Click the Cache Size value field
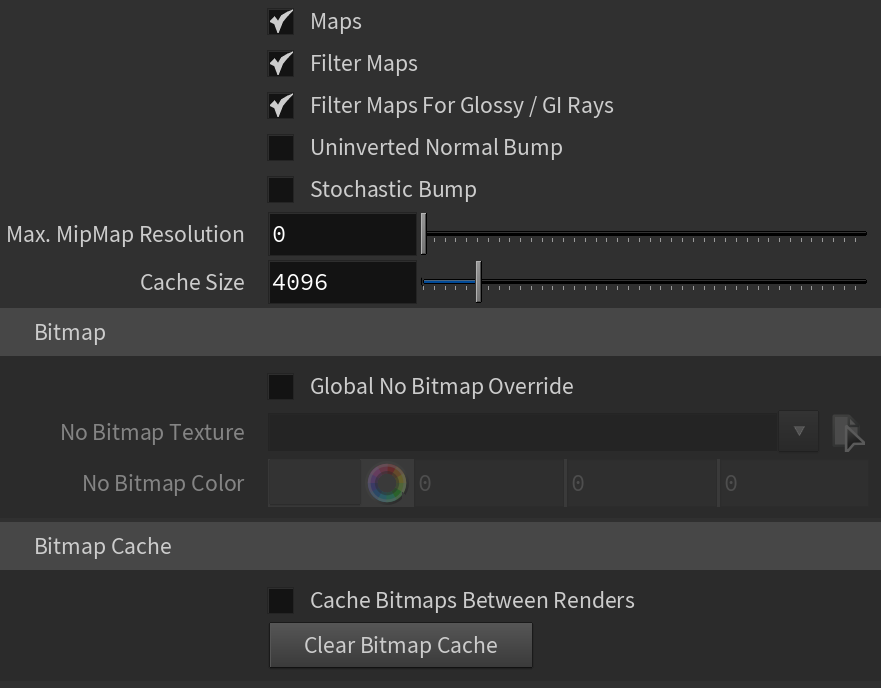881x688 pixels. 342,282
